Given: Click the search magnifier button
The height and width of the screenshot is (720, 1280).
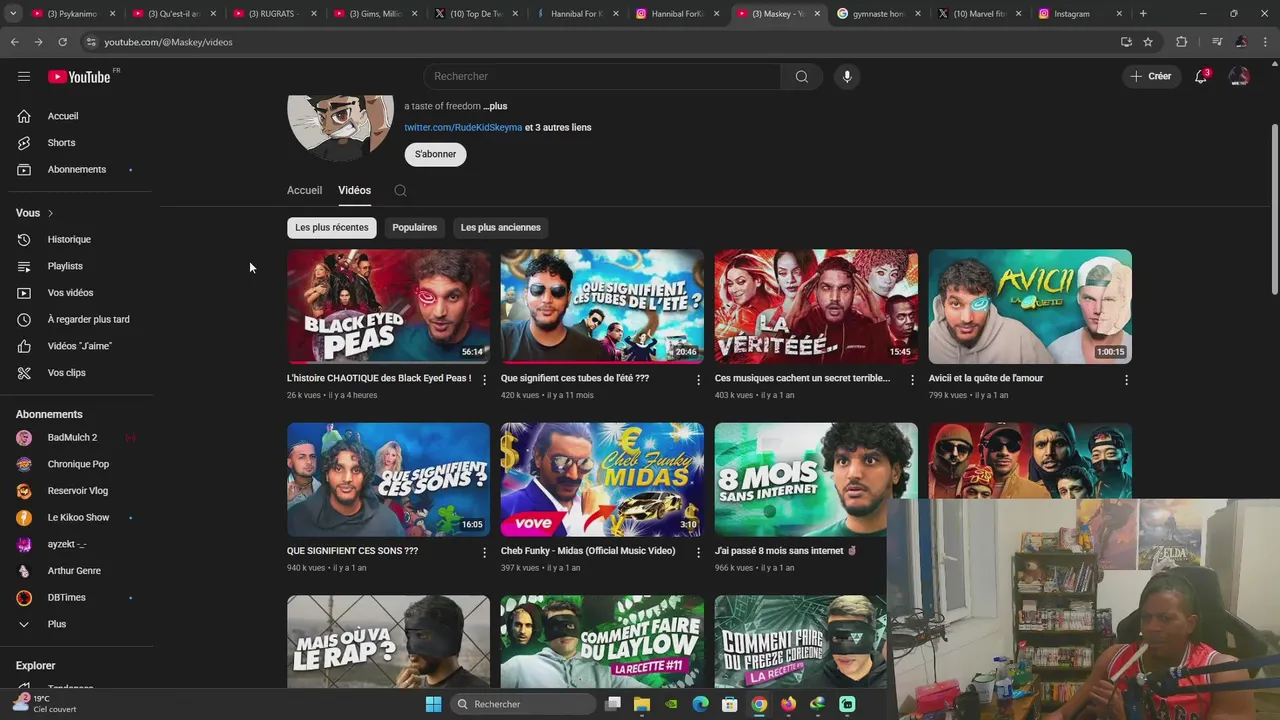Looking at the screenshot, I should (802, 76).
